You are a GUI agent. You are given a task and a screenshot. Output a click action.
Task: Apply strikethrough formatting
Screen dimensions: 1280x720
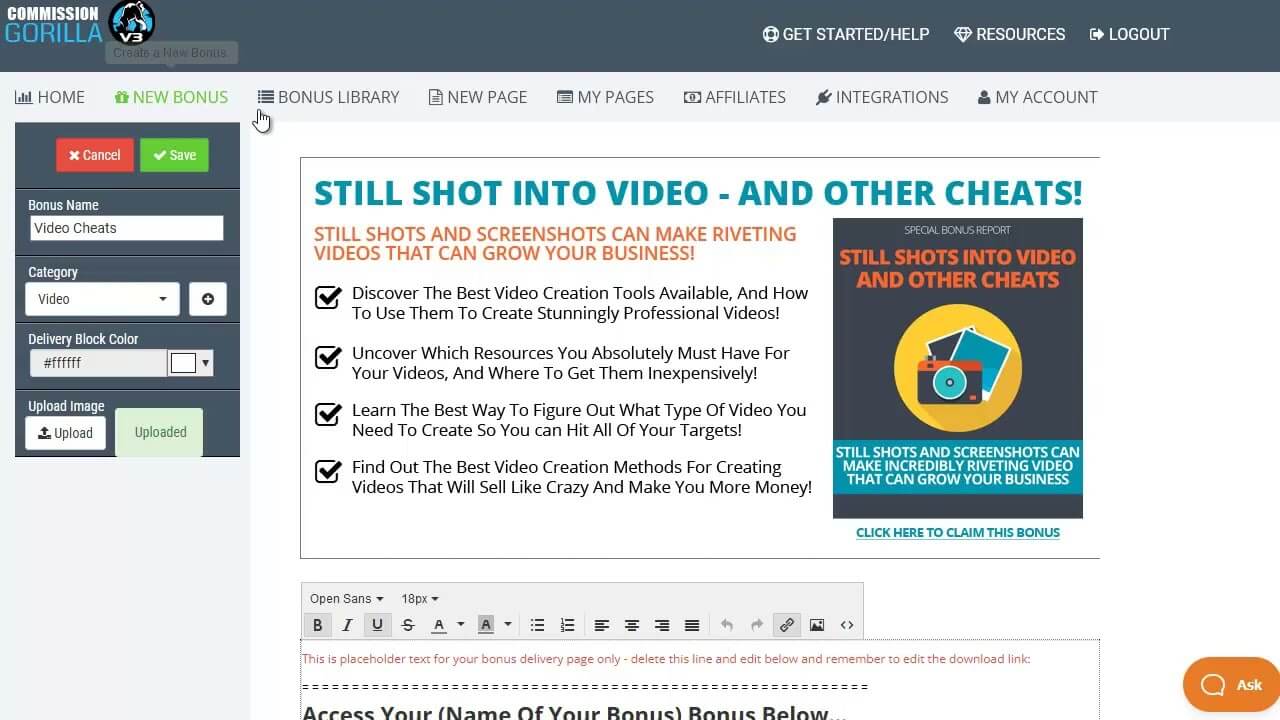point(408,625)
